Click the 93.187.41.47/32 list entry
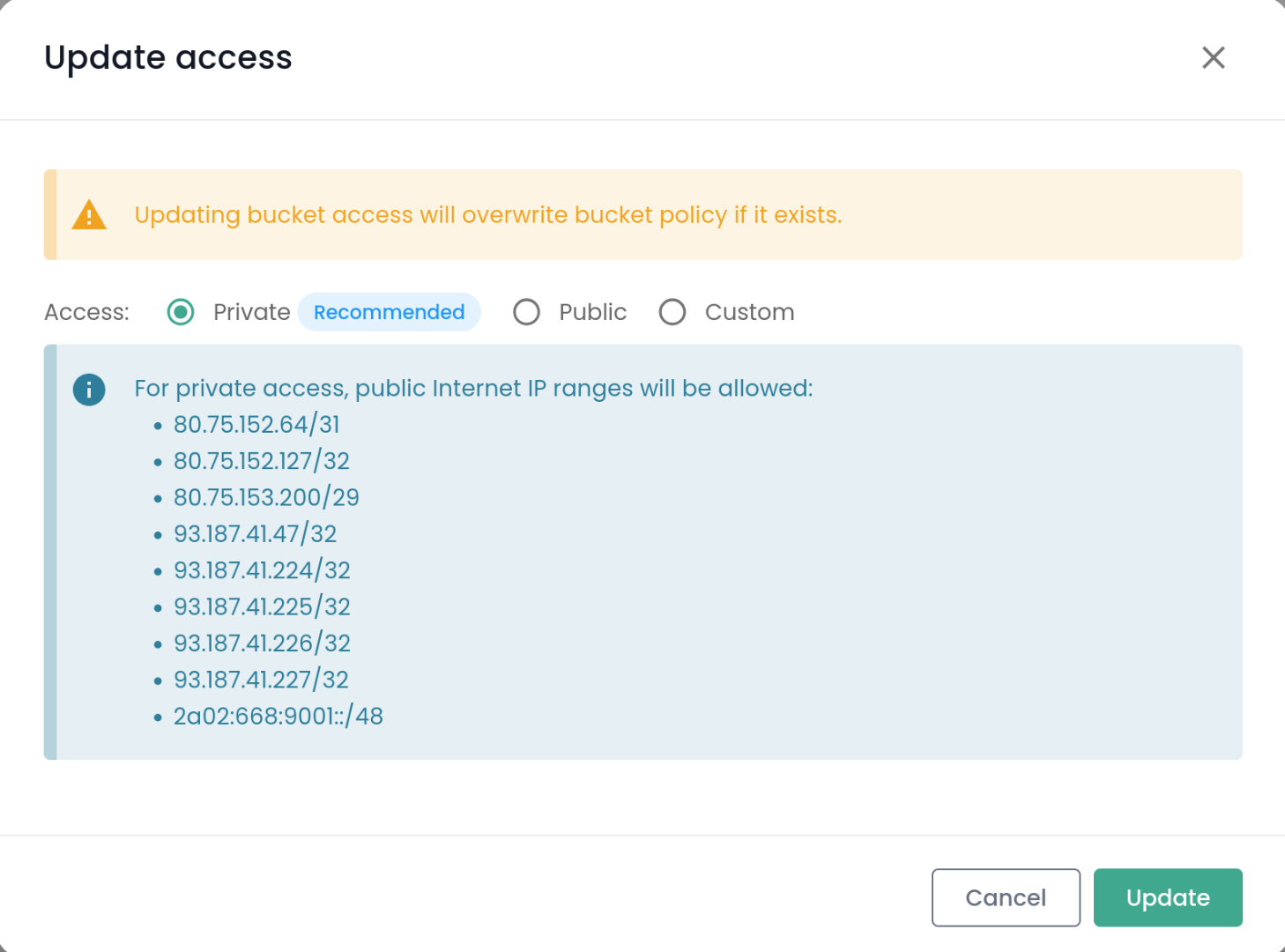The image size is (1285, 952). coord(255,534)
